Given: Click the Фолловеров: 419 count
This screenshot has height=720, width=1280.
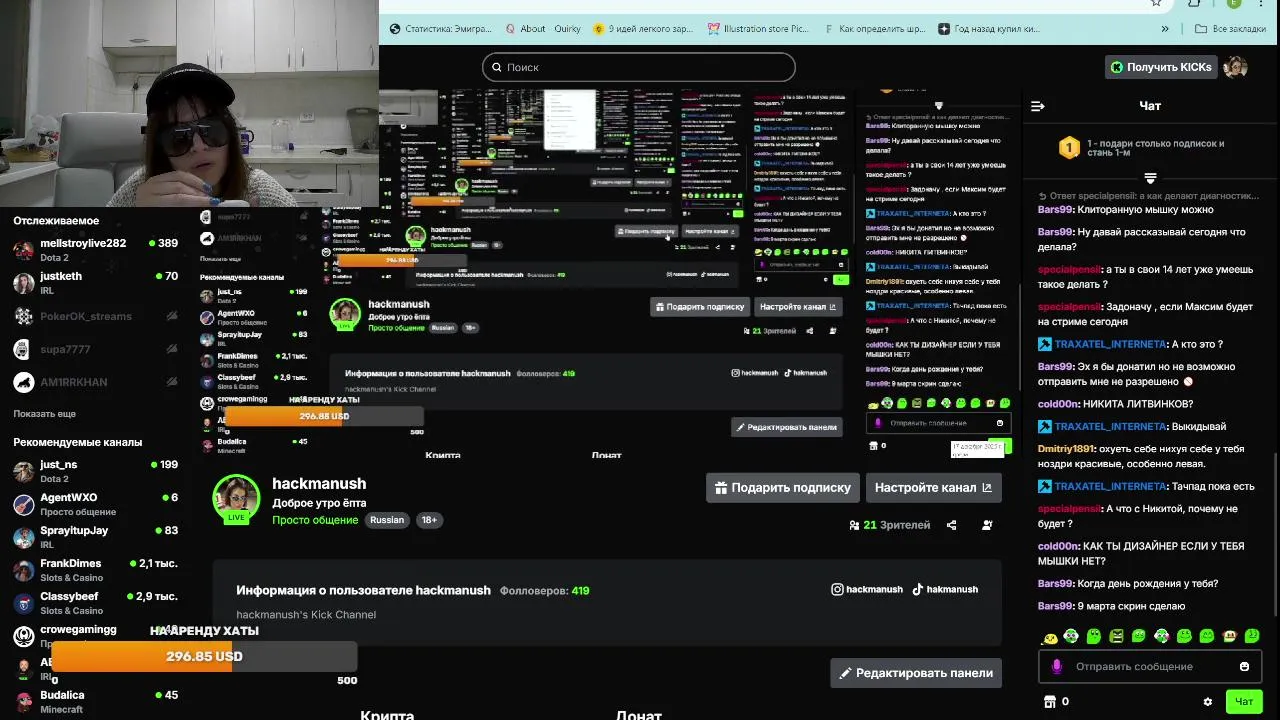Looking at the screenshot, I should pyautogui.click(x=544, y=591).
